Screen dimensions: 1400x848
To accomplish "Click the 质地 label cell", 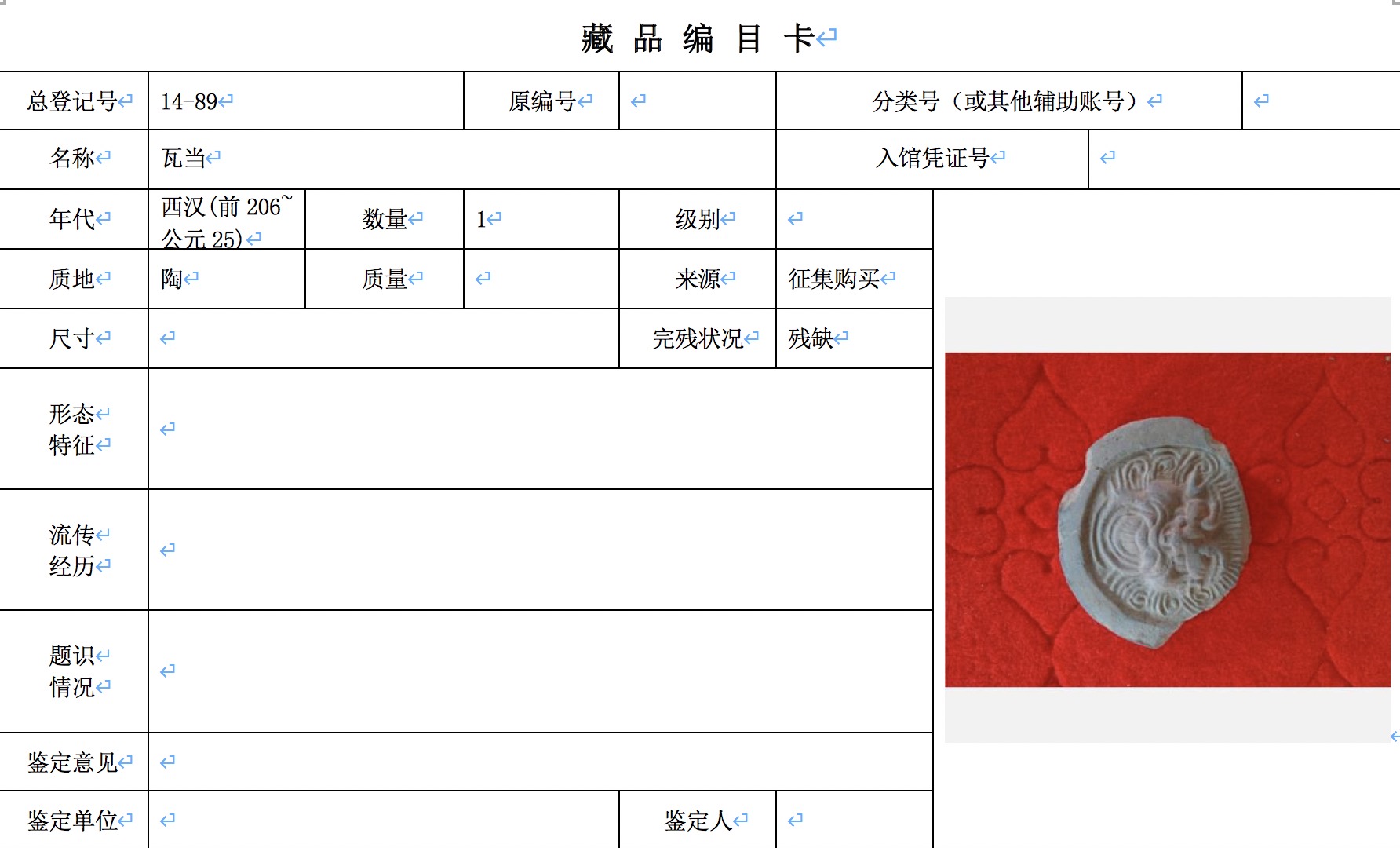I will (74, 279).
